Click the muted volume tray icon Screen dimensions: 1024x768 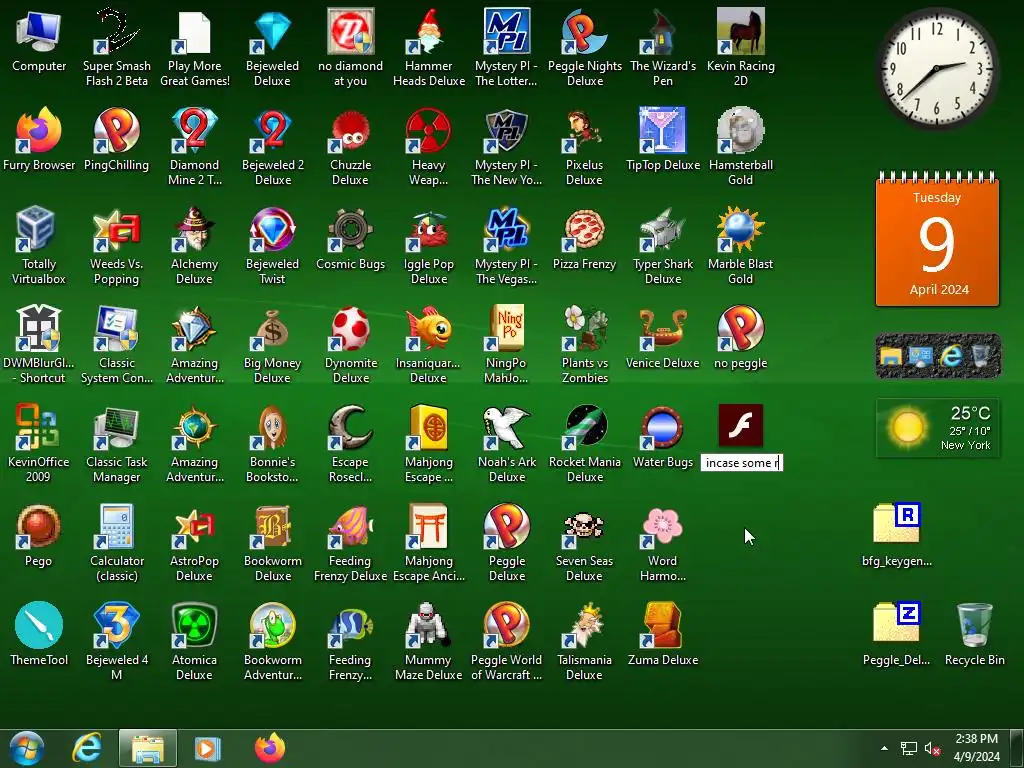[x=932, y=748]
